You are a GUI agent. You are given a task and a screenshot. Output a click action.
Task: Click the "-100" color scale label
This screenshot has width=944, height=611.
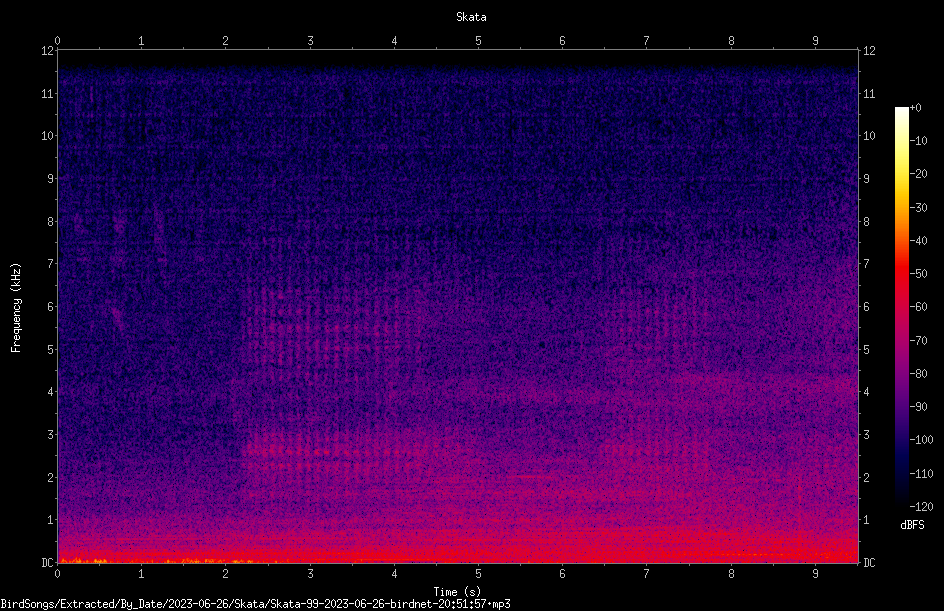tap(921, 440)
